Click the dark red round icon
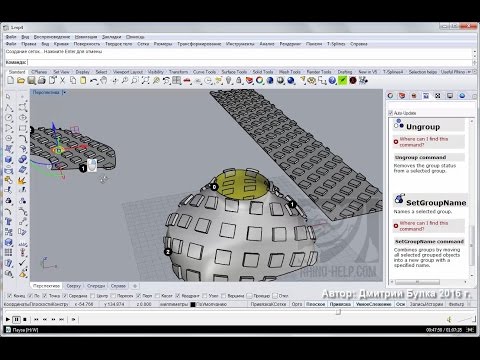The image size is (480, 360). tap(353, 80)
